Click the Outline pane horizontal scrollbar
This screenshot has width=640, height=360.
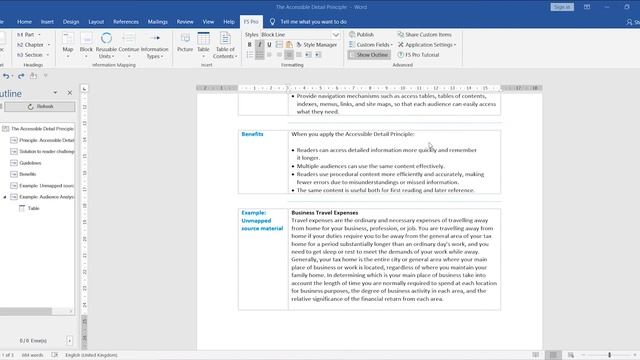click(26, 311)
